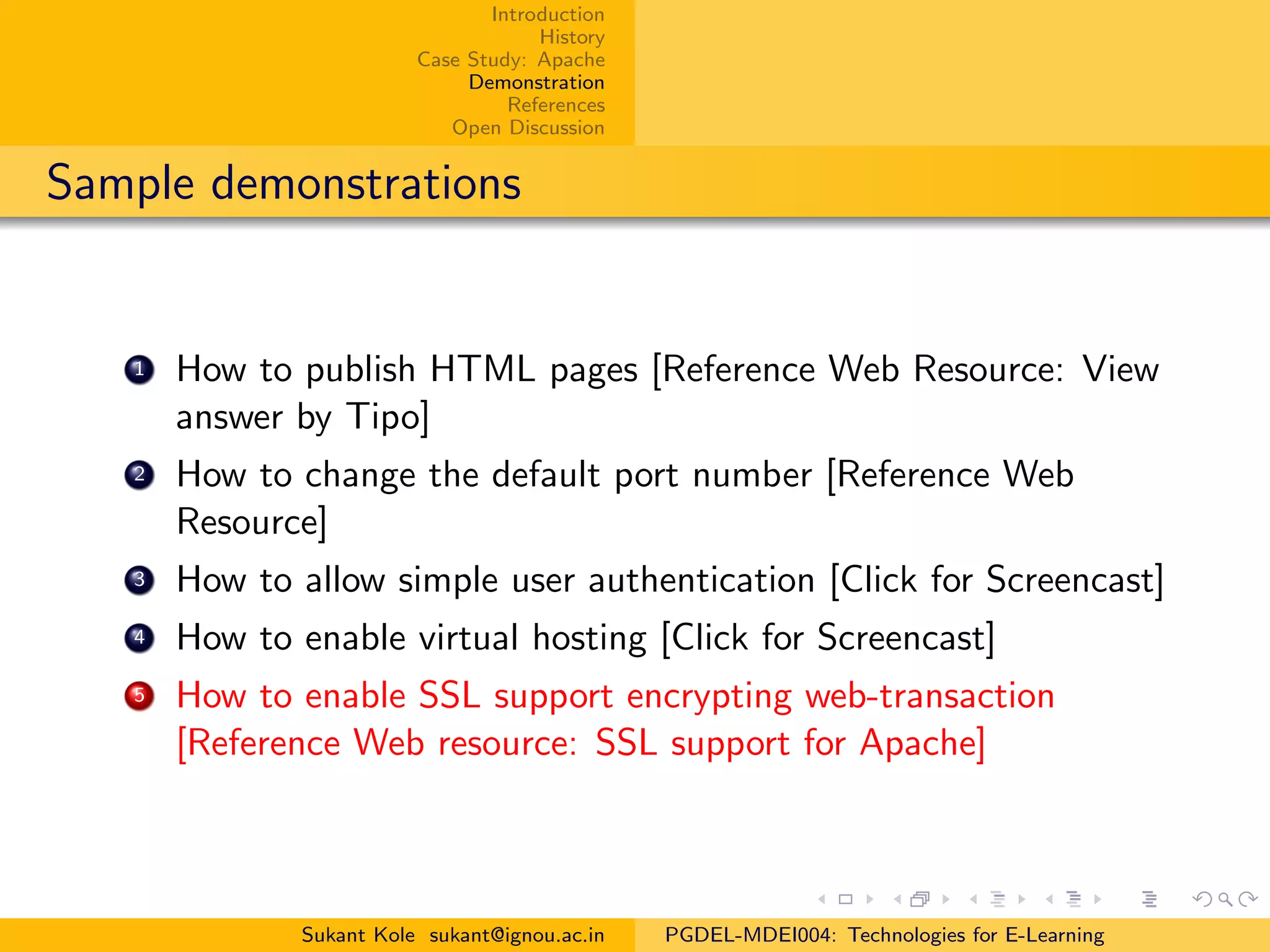The image size is (1270, 952).
Task: Open the Case Study: Apache section
Action: (x=511, y=59)
